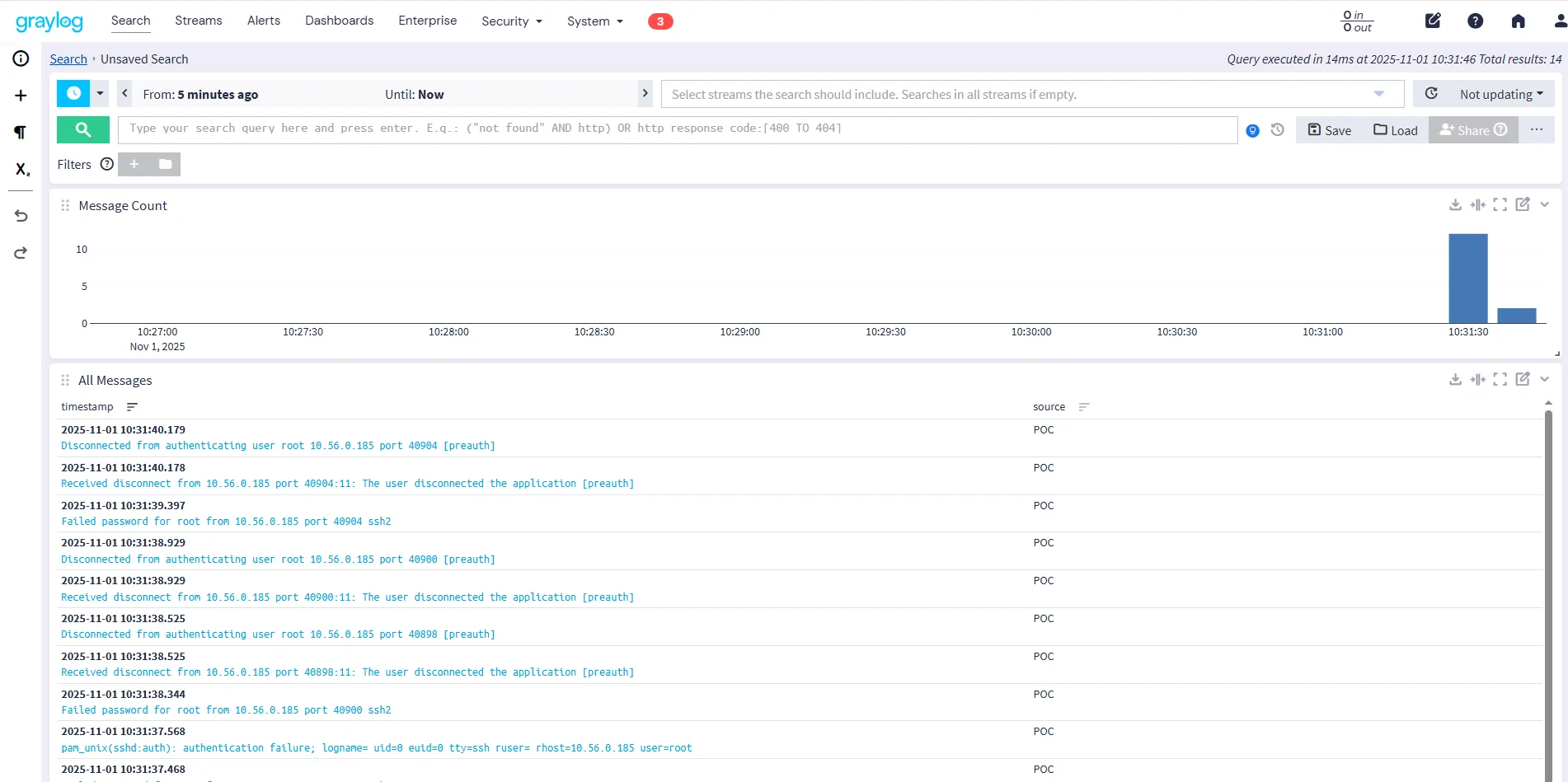Open the Security menu dropdown
Image resolution: width=1568 pixels, height=782 pixels.
tap(511, 21)
